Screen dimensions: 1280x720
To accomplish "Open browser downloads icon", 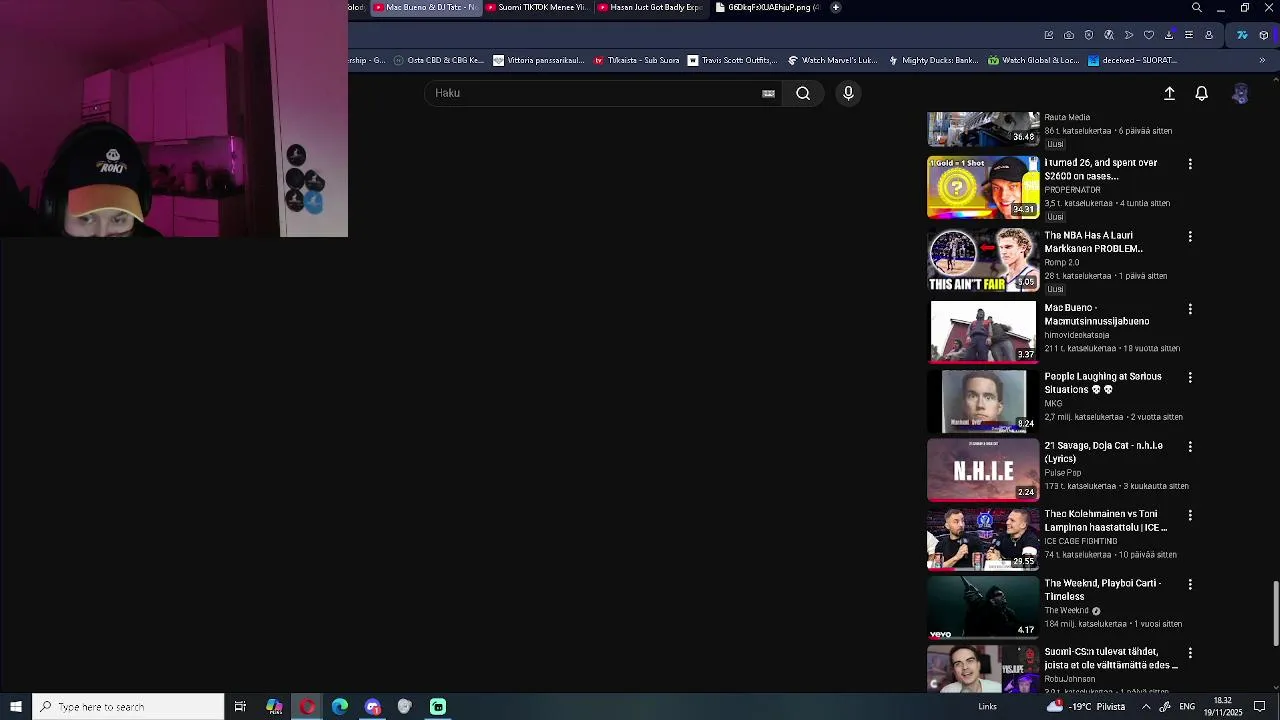I will (1169, 35).
